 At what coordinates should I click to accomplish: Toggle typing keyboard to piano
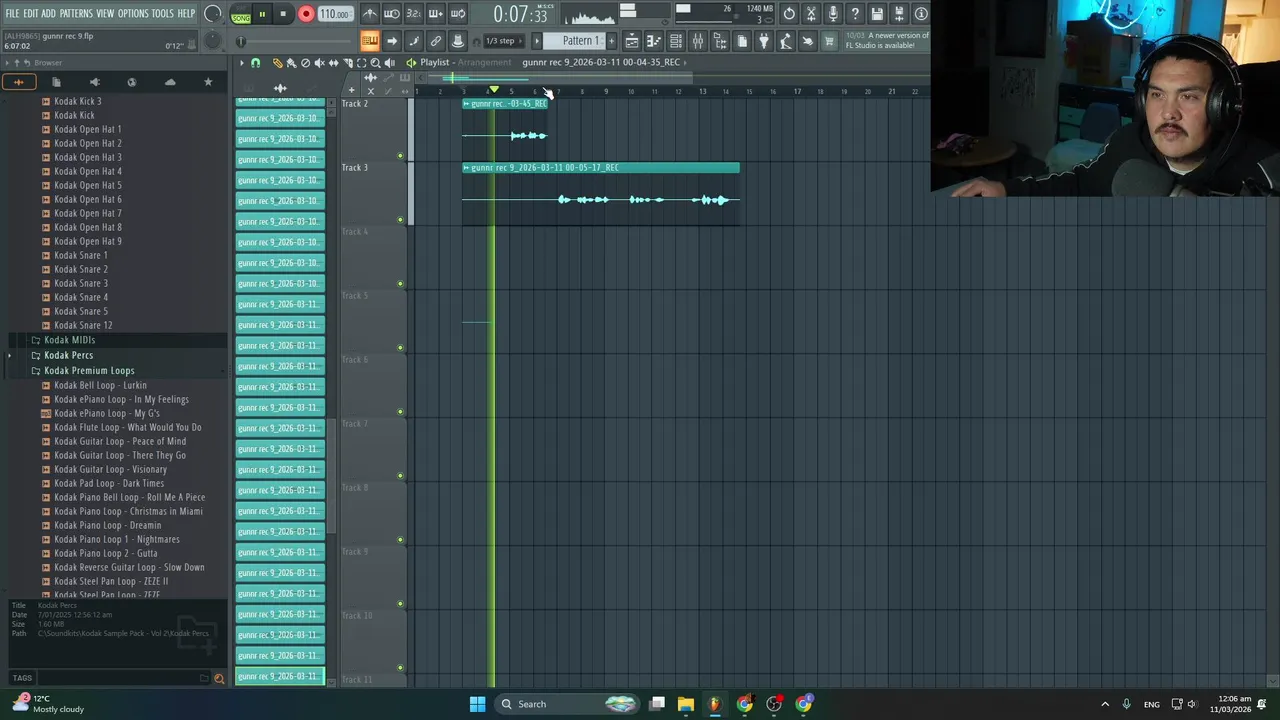pyautogui.click(x=370, y=41)
